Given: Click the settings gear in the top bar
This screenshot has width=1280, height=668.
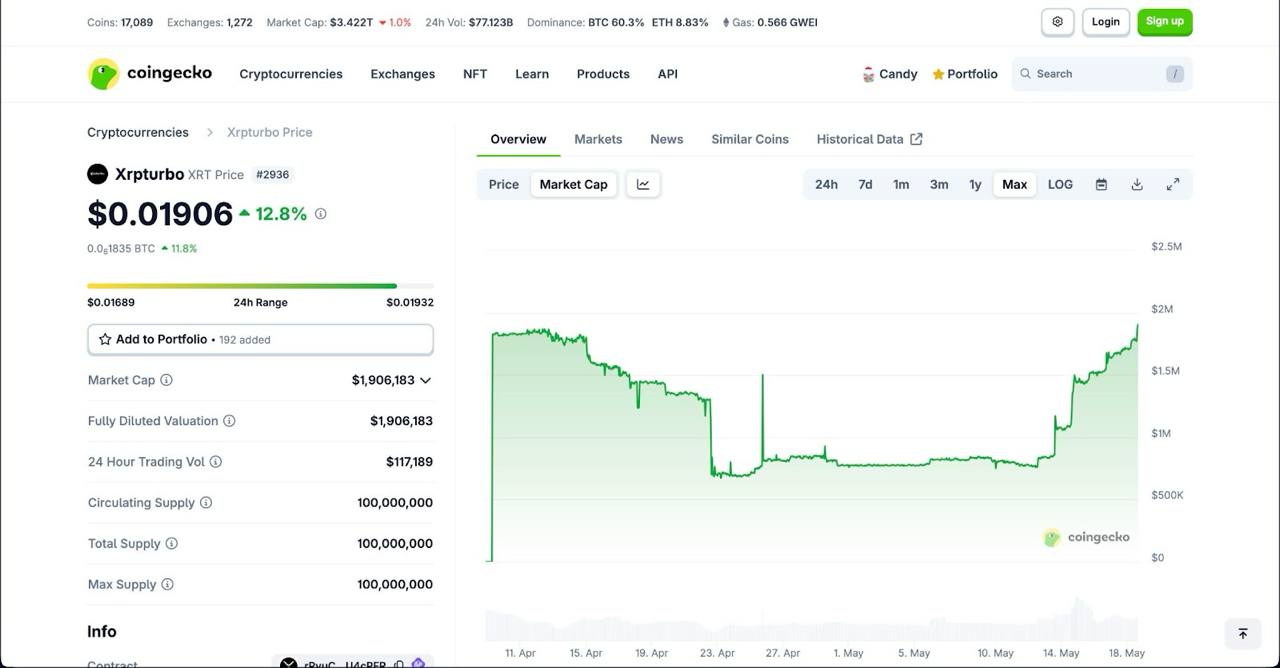Looking at the screenshot, I should coord(1057,21).
